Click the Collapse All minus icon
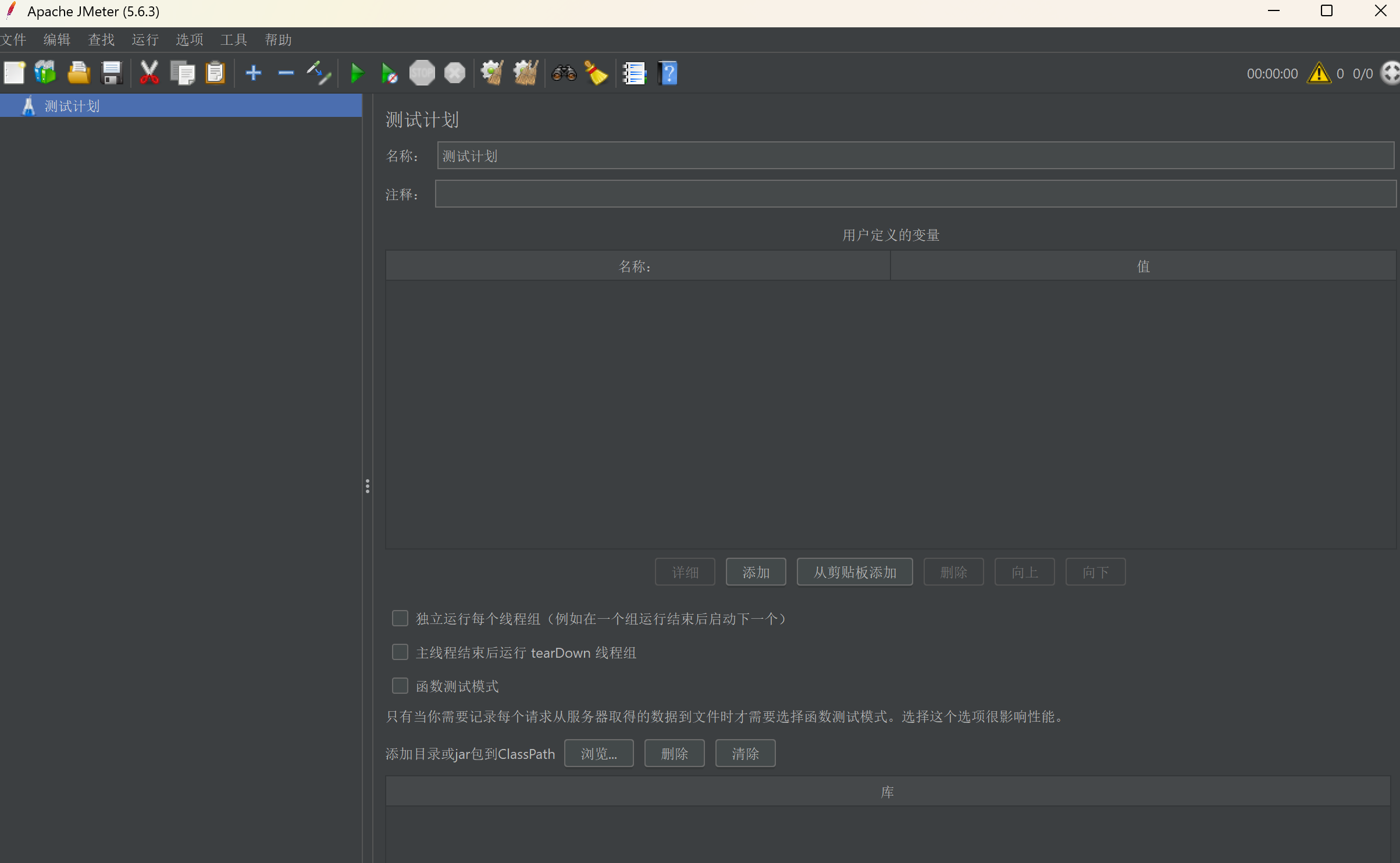This screenshot has width=1400, height=863. click(x=286, y=73)
